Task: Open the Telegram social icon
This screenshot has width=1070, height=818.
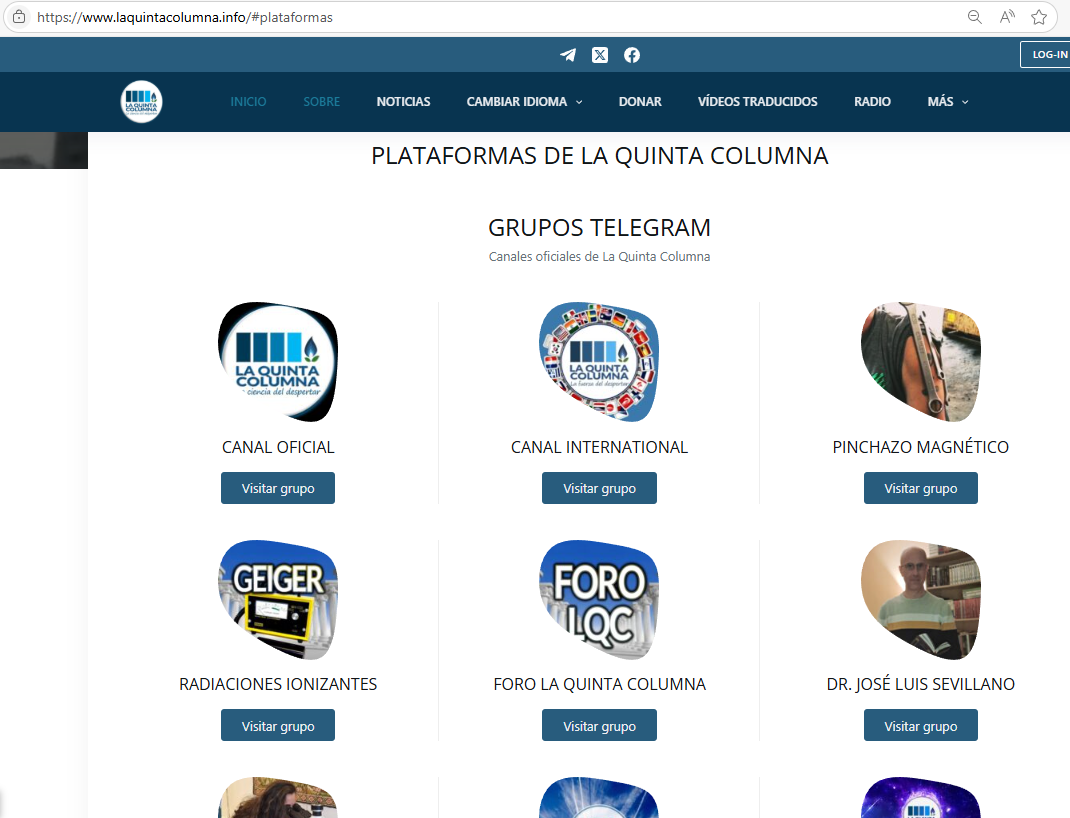Action: pyautogui.click(x=567, y=55)
